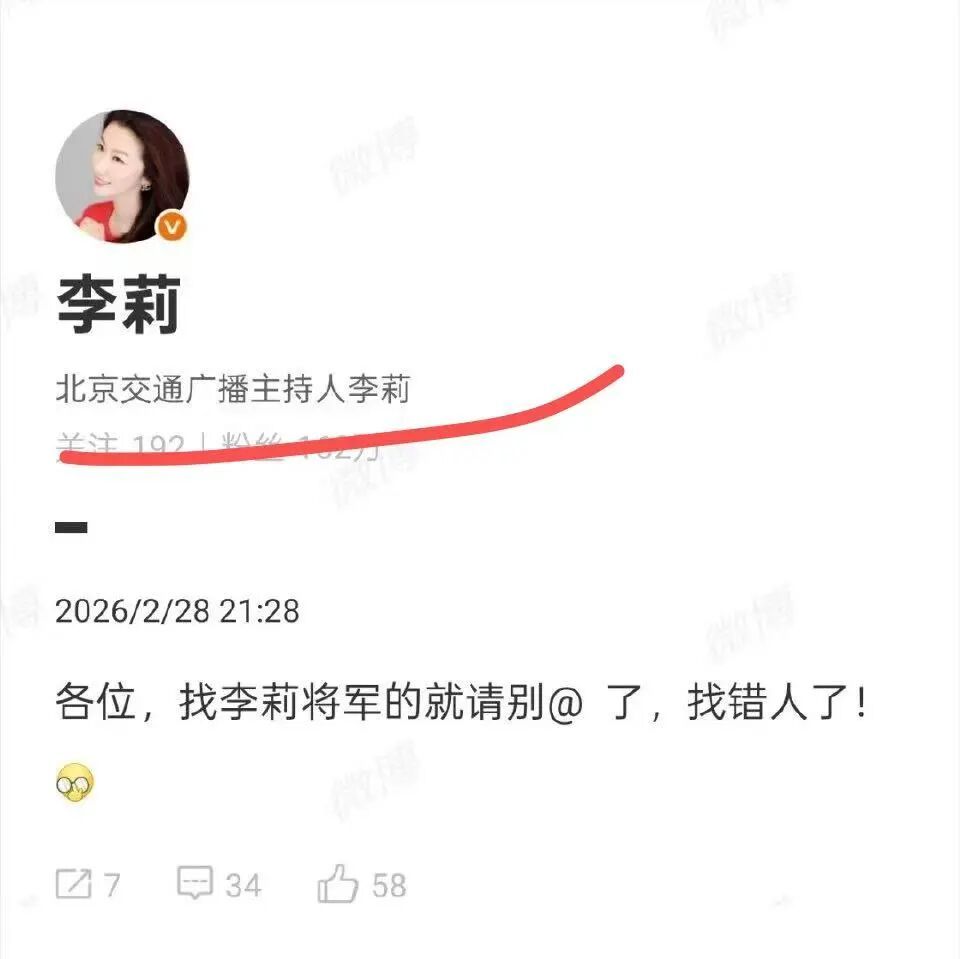The width and height of the screenshot is (960, 959).
Task: Tap the glasses emoji under the post
Action: coord(75,783)
